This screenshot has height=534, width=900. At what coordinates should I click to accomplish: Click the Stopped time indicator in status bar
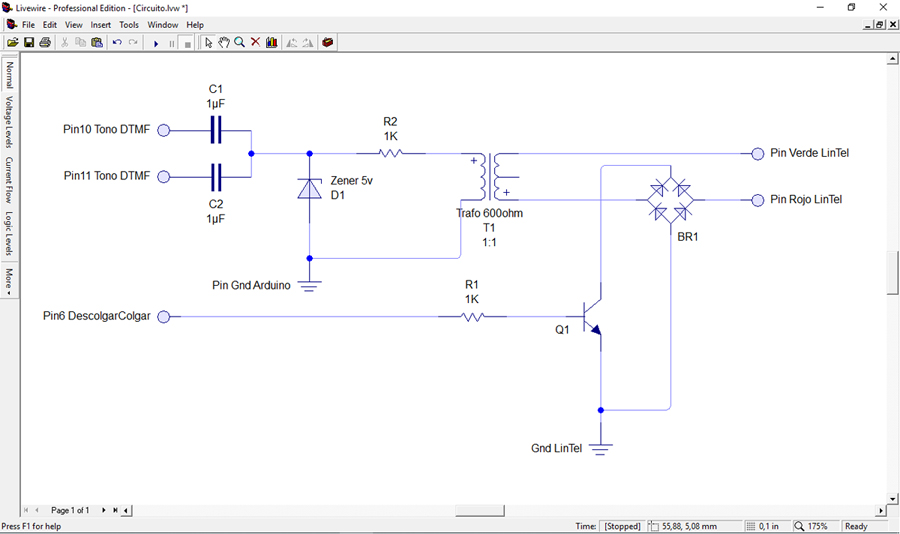coord(622,526)
